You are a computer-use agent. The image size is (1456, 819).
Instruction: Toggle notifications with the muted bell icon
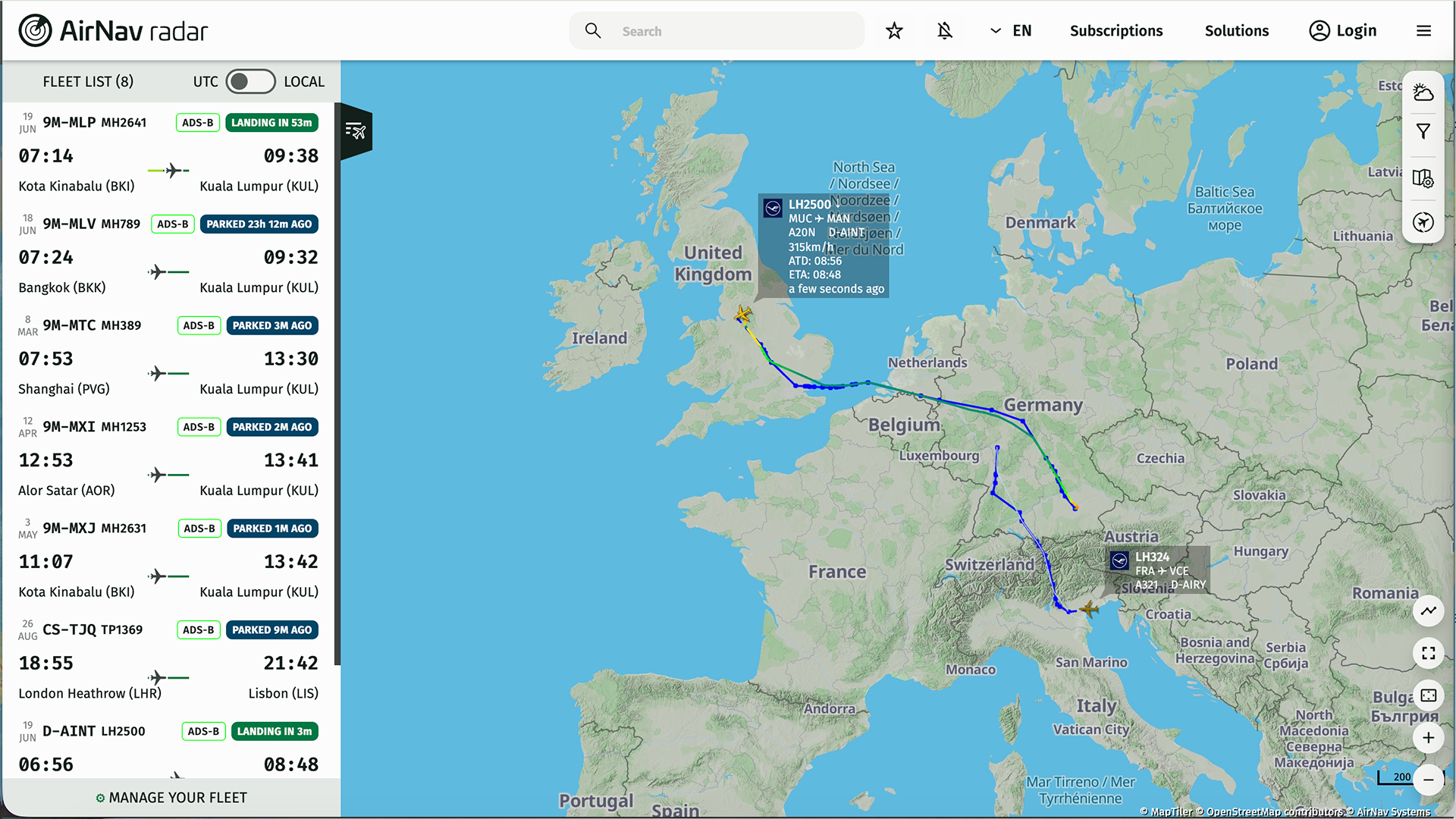click(x=945, y=31)
